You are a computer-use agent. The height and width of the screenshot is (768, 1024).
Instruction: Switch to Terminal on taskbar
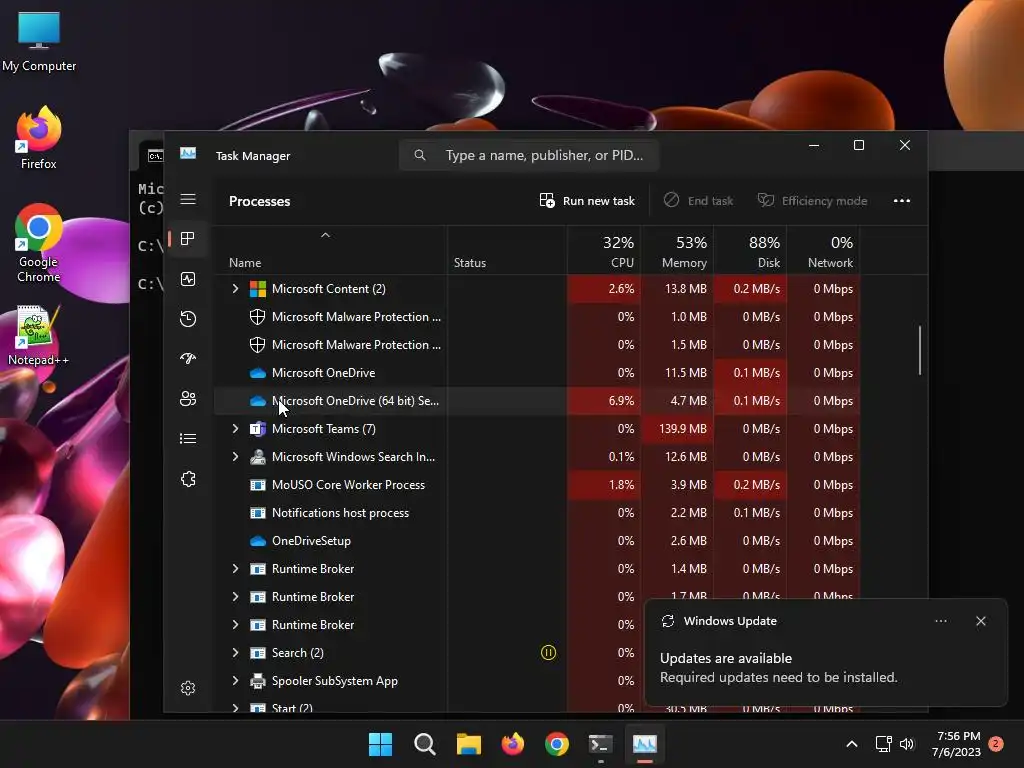601,744
